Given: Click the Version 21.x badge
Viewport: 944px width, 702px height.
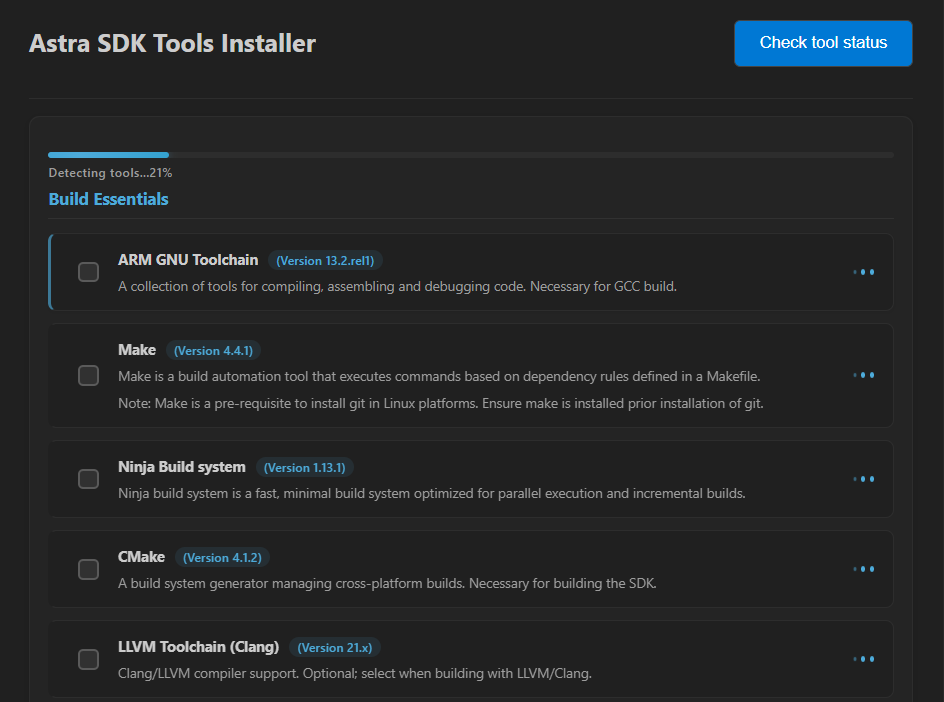Looking at the screenshot, I should point(335,648).
